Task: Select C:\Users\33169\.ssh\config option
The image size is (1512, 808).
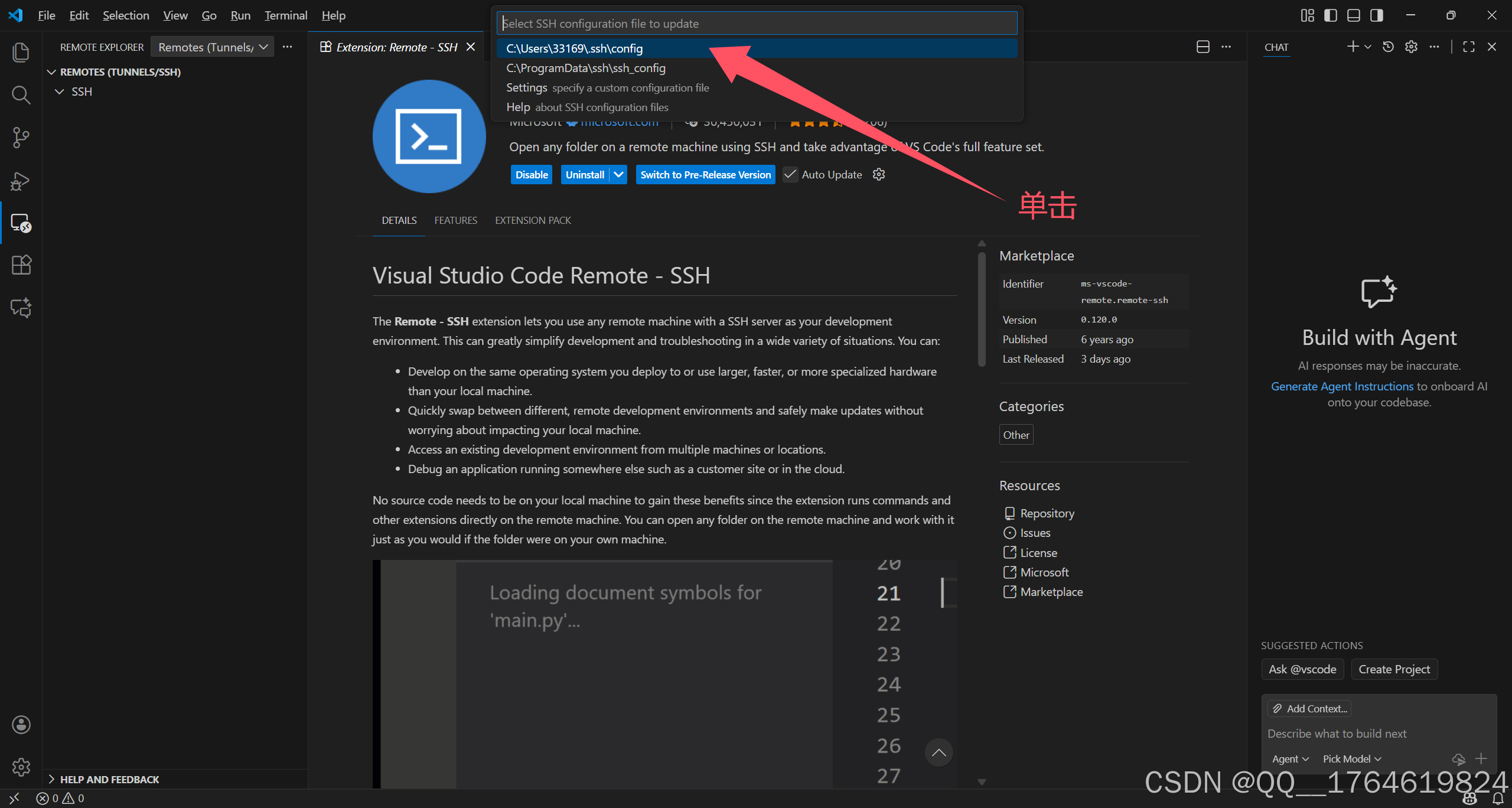Action: tap(574, 48)
